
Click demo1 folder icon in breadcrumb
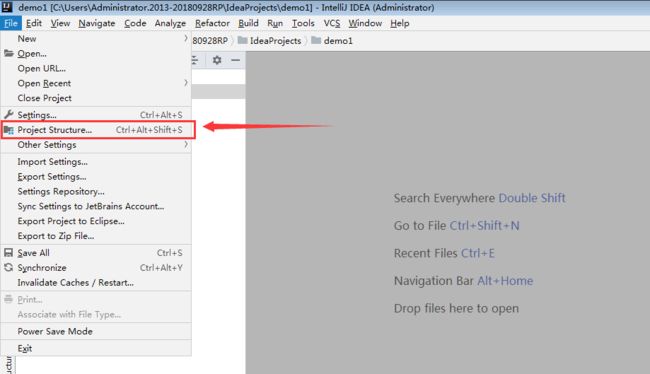point(316,40)
